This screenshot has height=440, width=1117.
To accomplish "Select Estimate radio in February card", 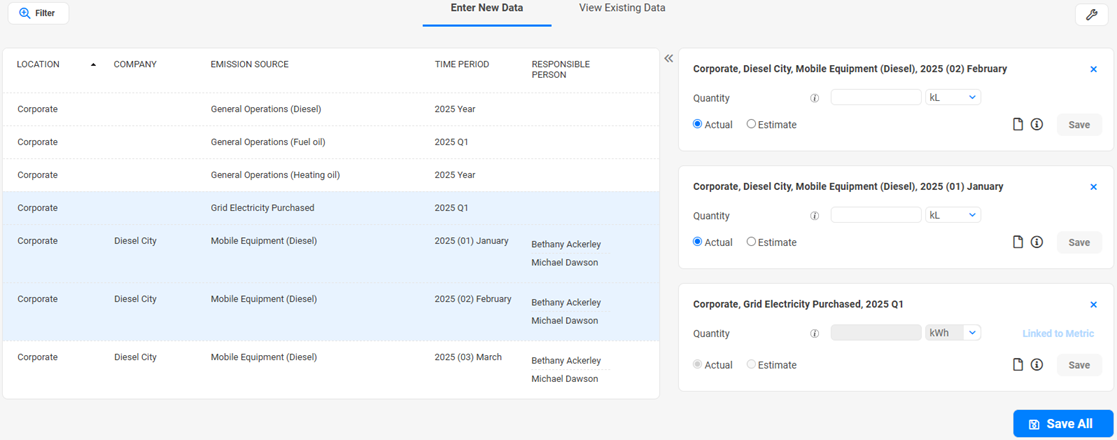I will [x=751, y=124].
